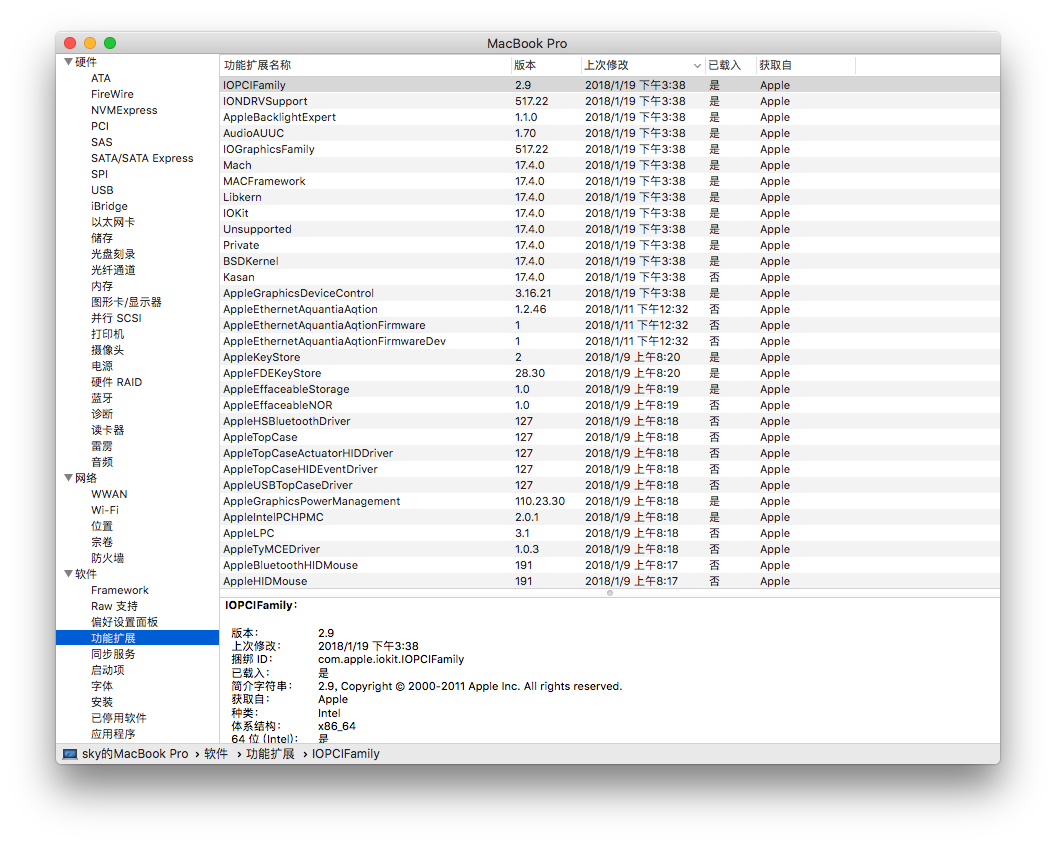Select NVMExpress in the sidebar
1056x844 pixels.
[124, 110]
